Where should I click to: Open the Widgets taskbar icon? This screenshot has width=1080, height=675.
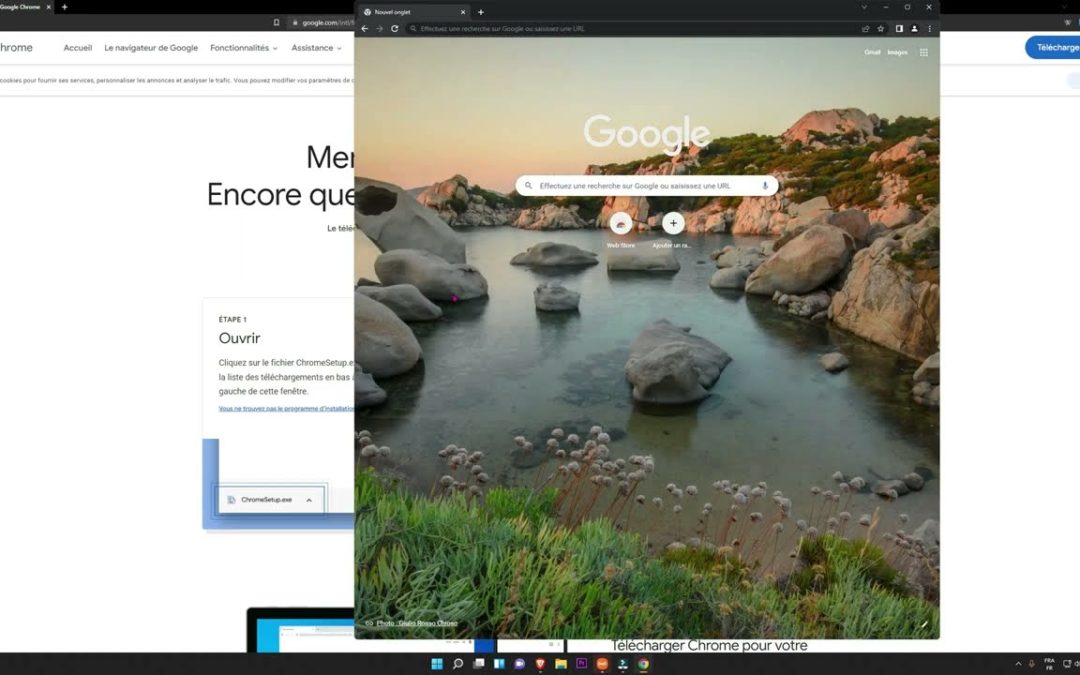pos(499,664)
